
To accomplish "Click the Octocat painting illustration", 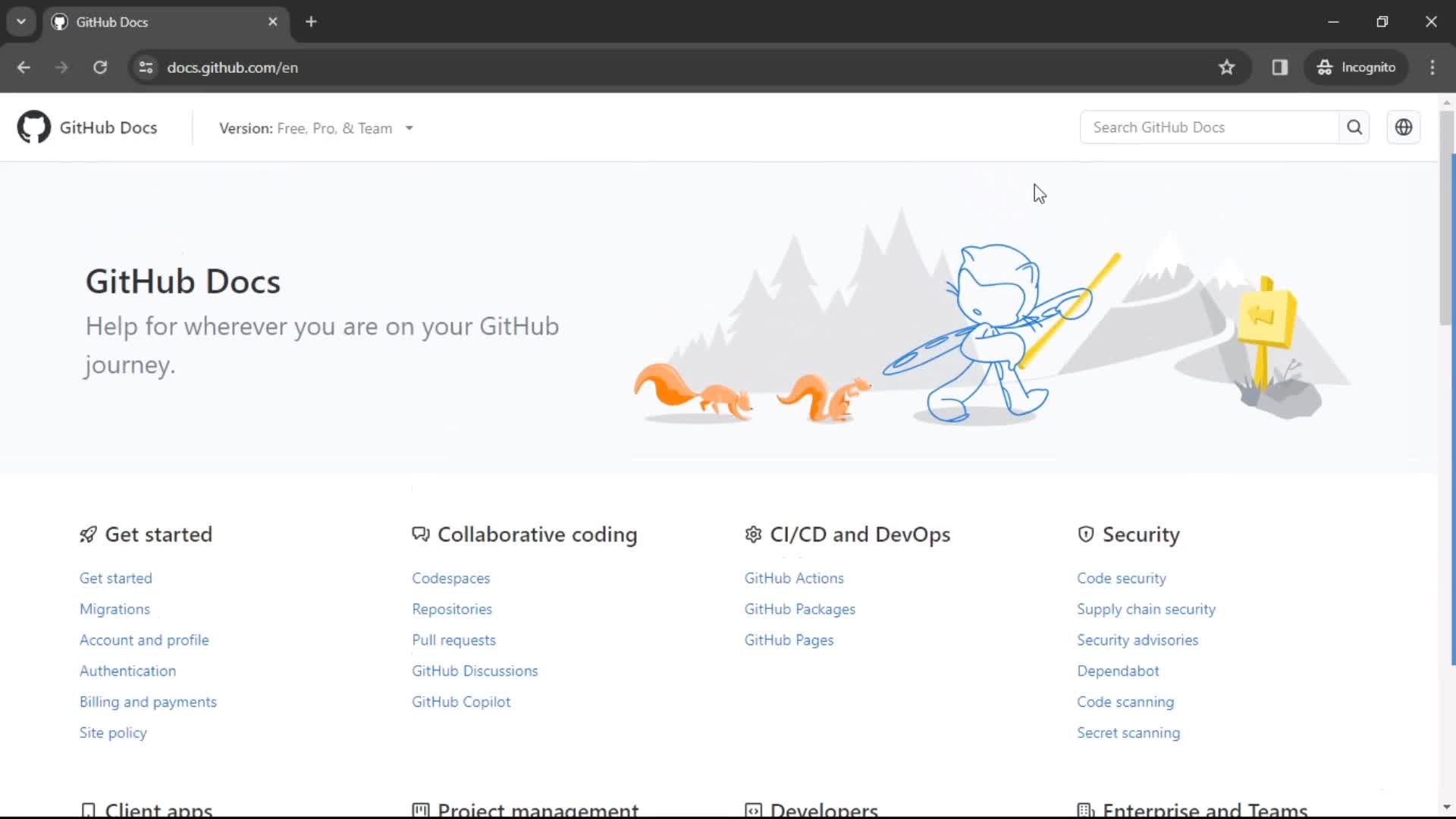I will point(1001,334).
